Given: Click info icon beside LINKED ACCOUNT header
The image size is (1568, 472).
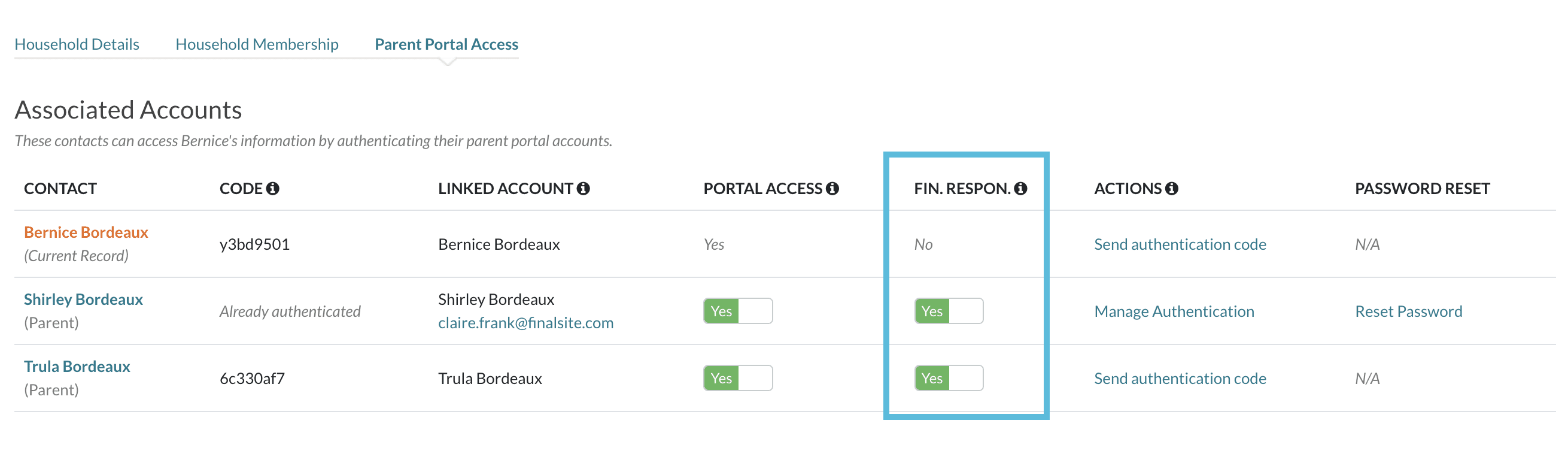Looking at the screenshot, I should tap(583, 189).
